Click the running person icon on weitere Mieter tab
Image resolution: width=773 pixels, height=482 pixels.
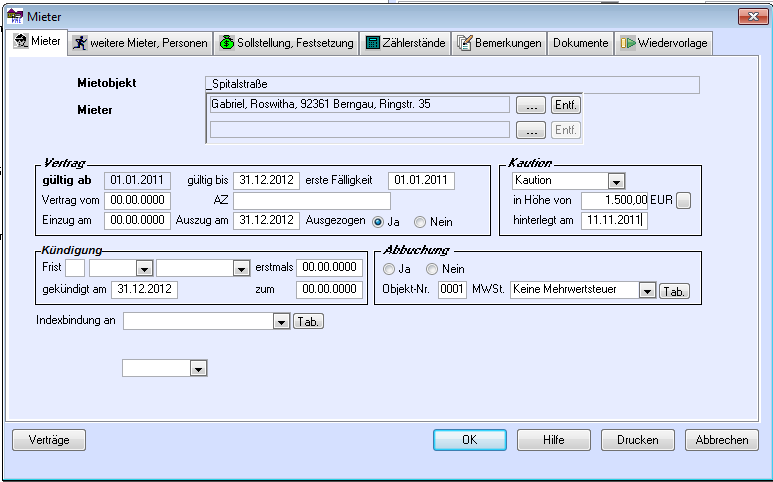tap(79, 43)
